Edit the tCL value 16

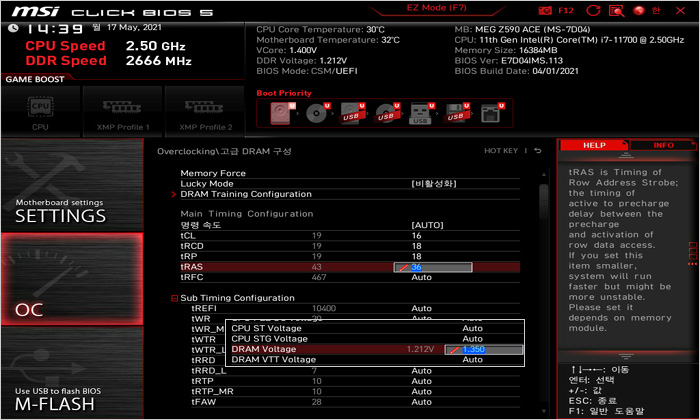click(x=417, y=236)
